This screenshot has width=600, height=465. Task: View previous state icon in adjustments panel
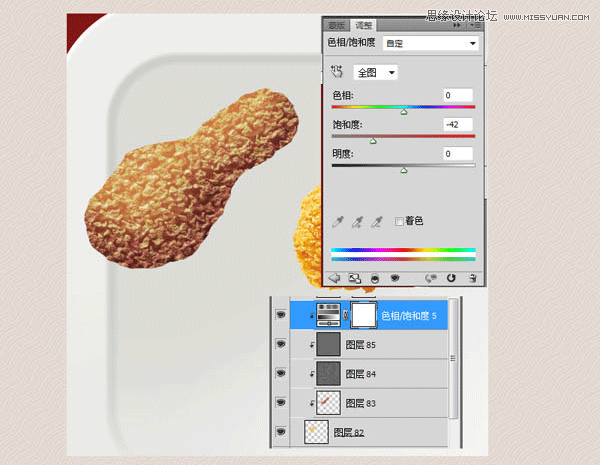click(431, 278)
